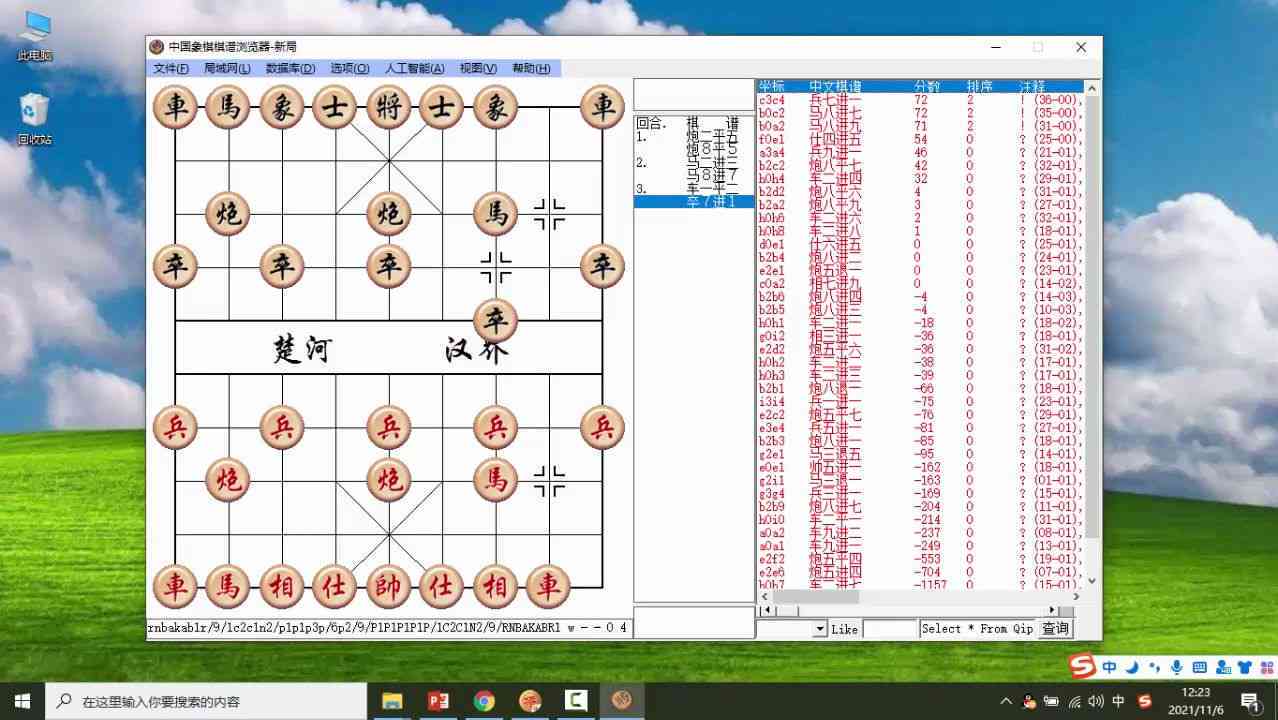Pick the black pawn advanced to the river
The width and height of the screenshot is (1278, 720).
tap(495, 321)
